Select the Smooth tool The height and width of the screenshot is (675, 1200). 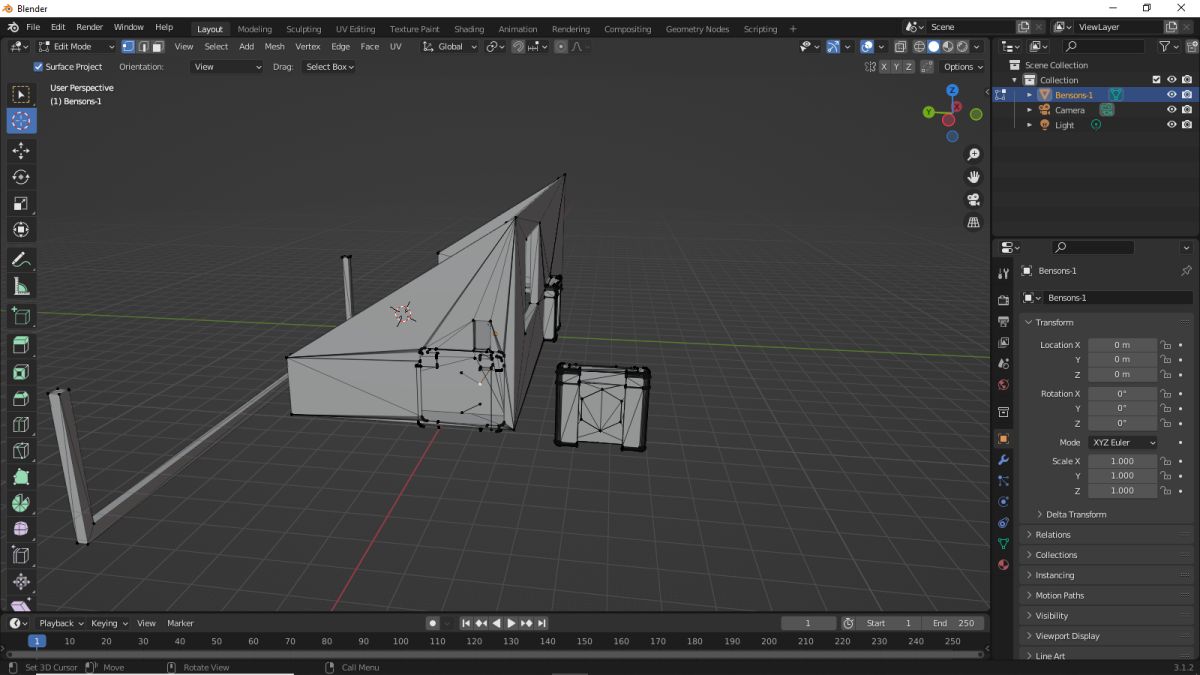click(x=21, y=529)
